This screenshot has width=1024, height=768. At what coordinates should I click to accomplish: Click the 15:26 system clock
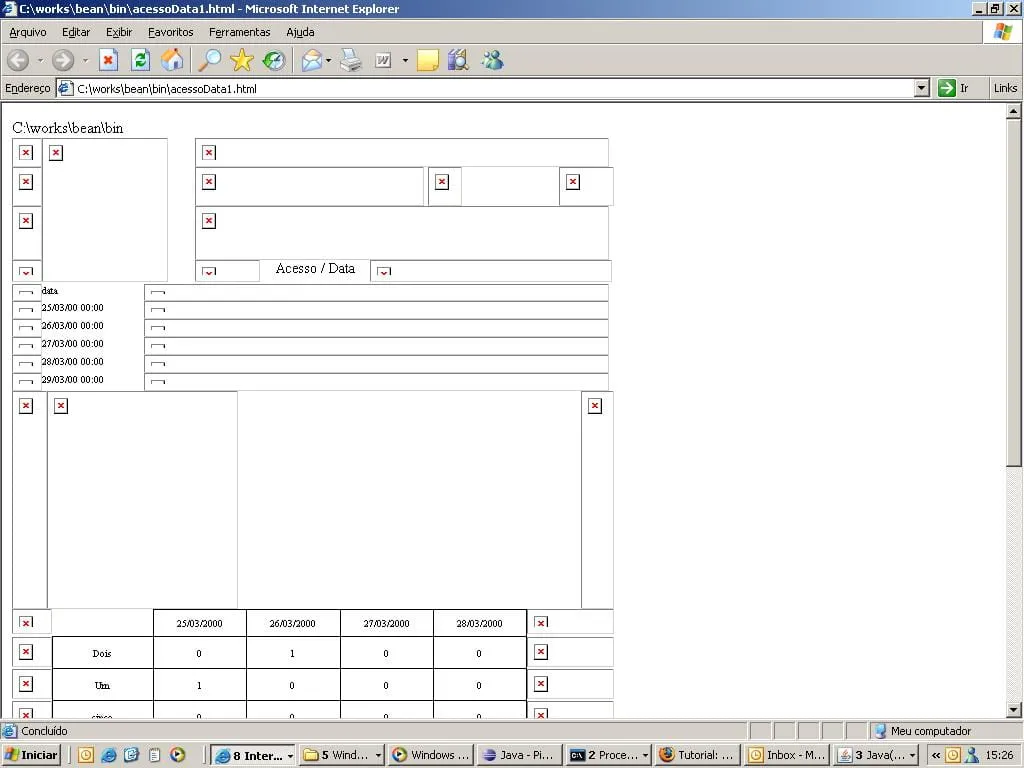pyautogui.click(x=999, y=756)
